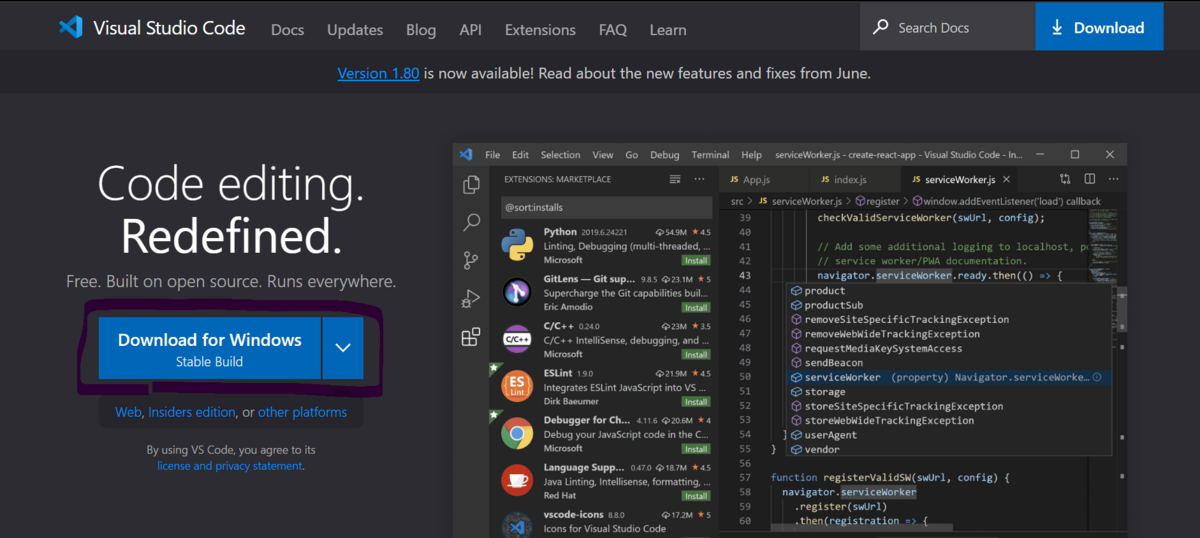Install the Red Hat Language Support extension

696,496
